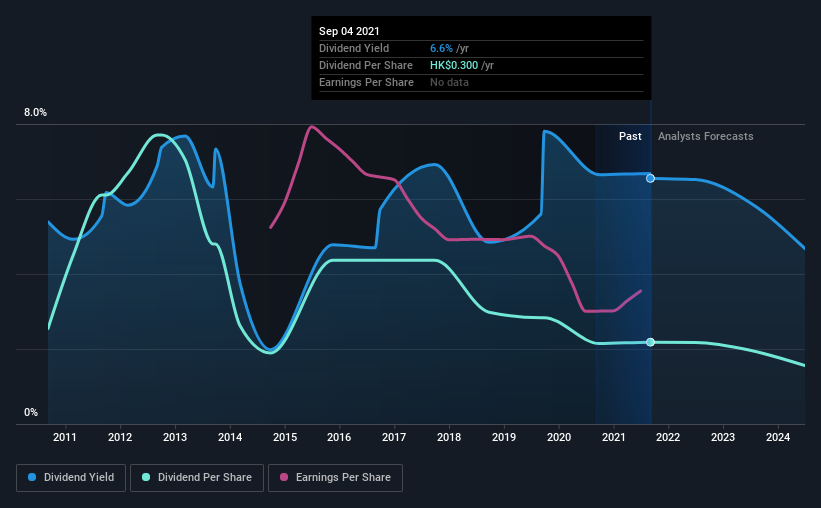
Task: Click the Past region label
Action: coord(630,136)
